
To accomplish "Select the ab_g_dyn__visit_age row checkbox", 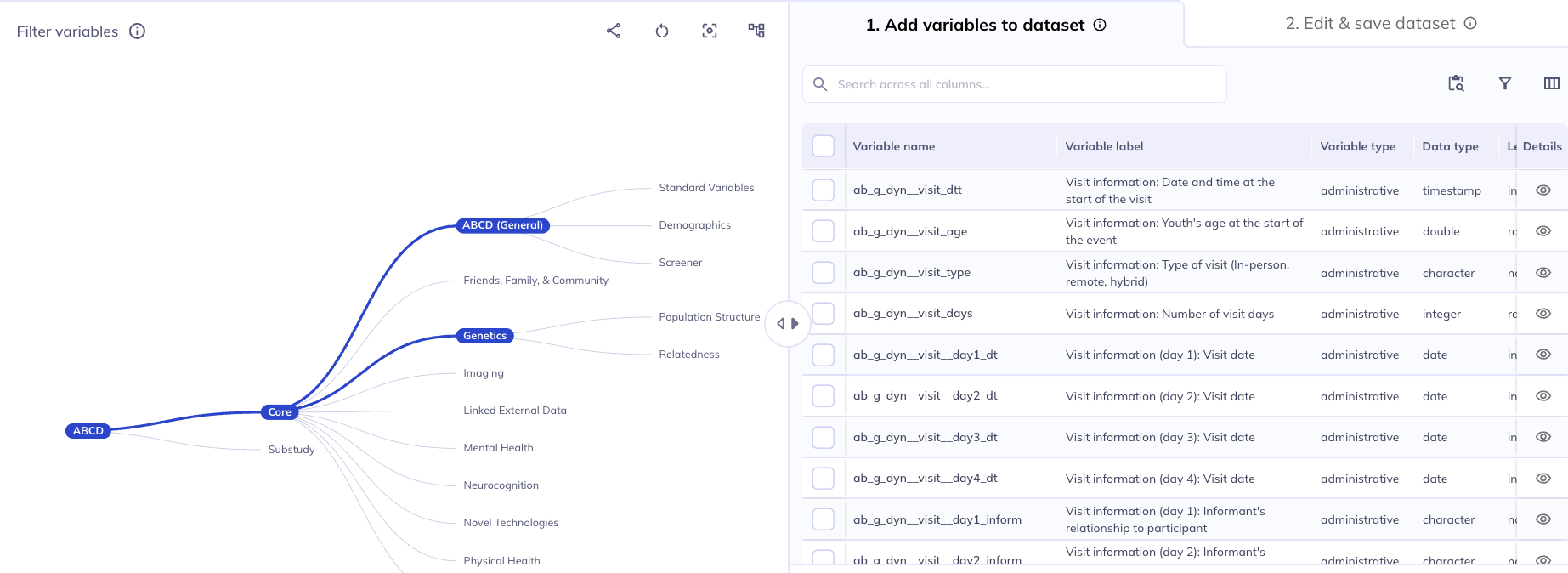I will click(824, 231).
